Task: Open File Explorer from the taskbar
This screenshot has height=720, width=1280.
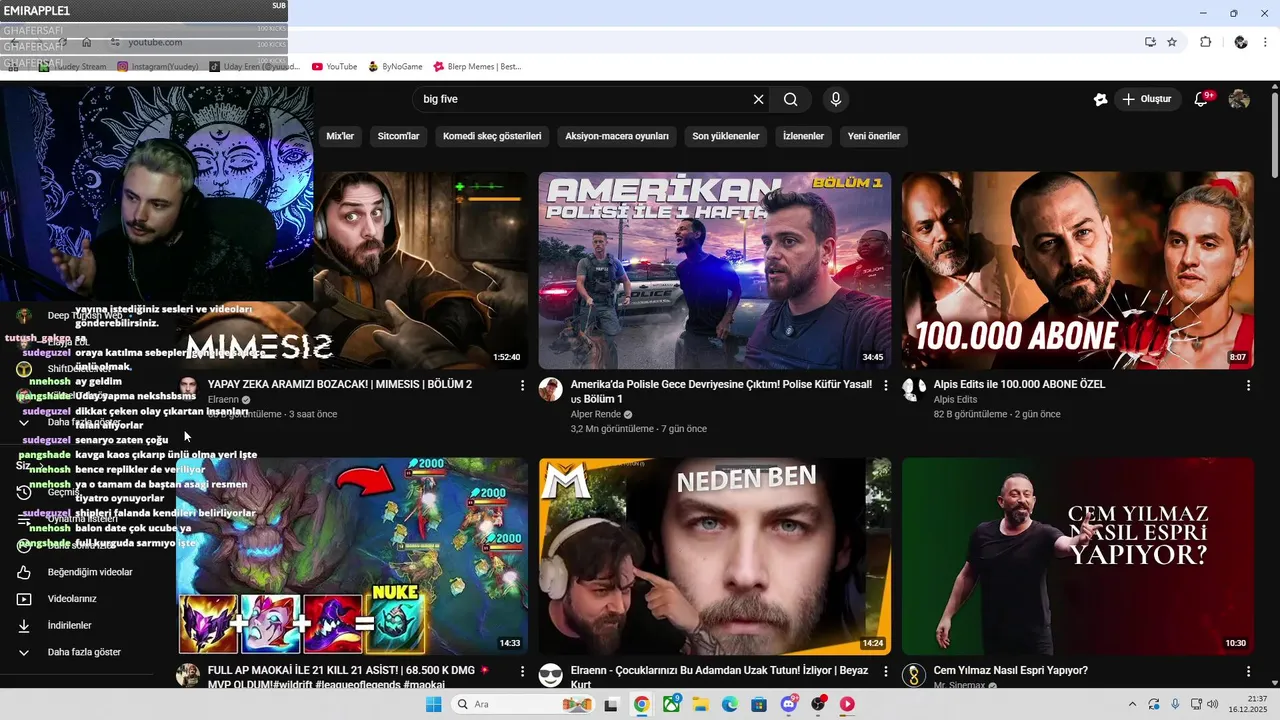Action: (700, 704)
